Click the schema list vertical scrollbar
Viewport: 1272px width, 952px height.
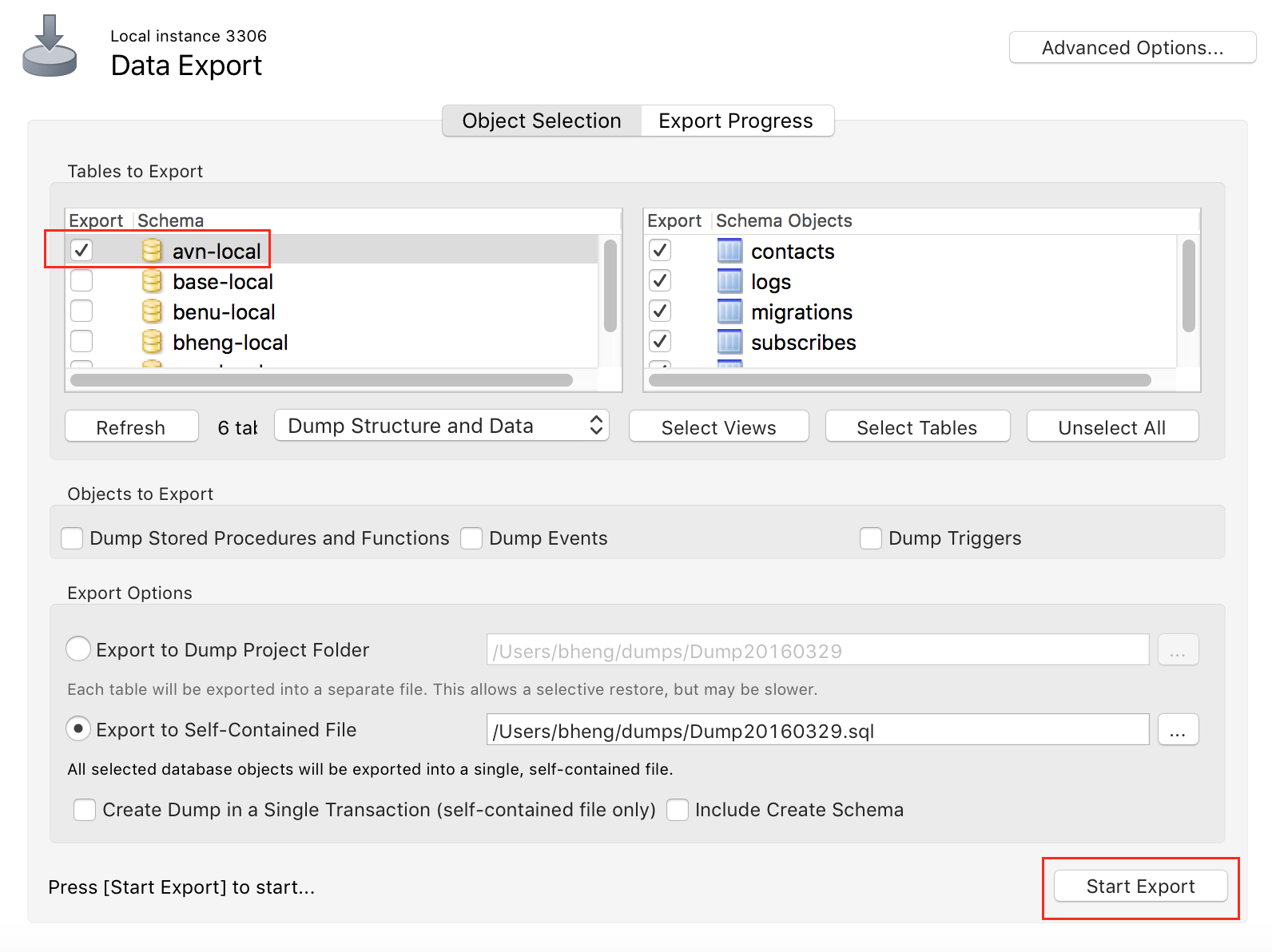[610, 285]
